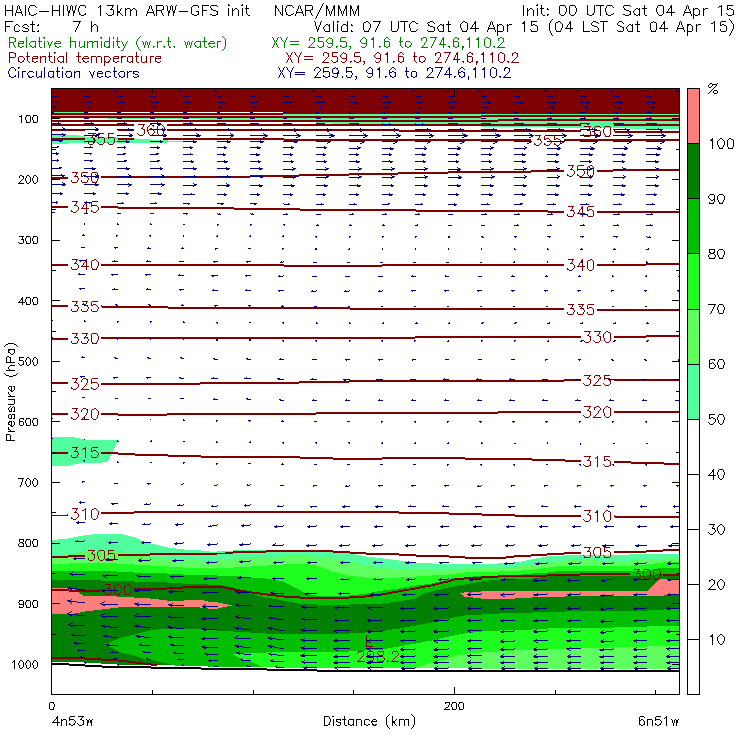Click the colorbar segment between 60 and 70
This screenshot has width=740, height=740.
(x=693, y=336)
